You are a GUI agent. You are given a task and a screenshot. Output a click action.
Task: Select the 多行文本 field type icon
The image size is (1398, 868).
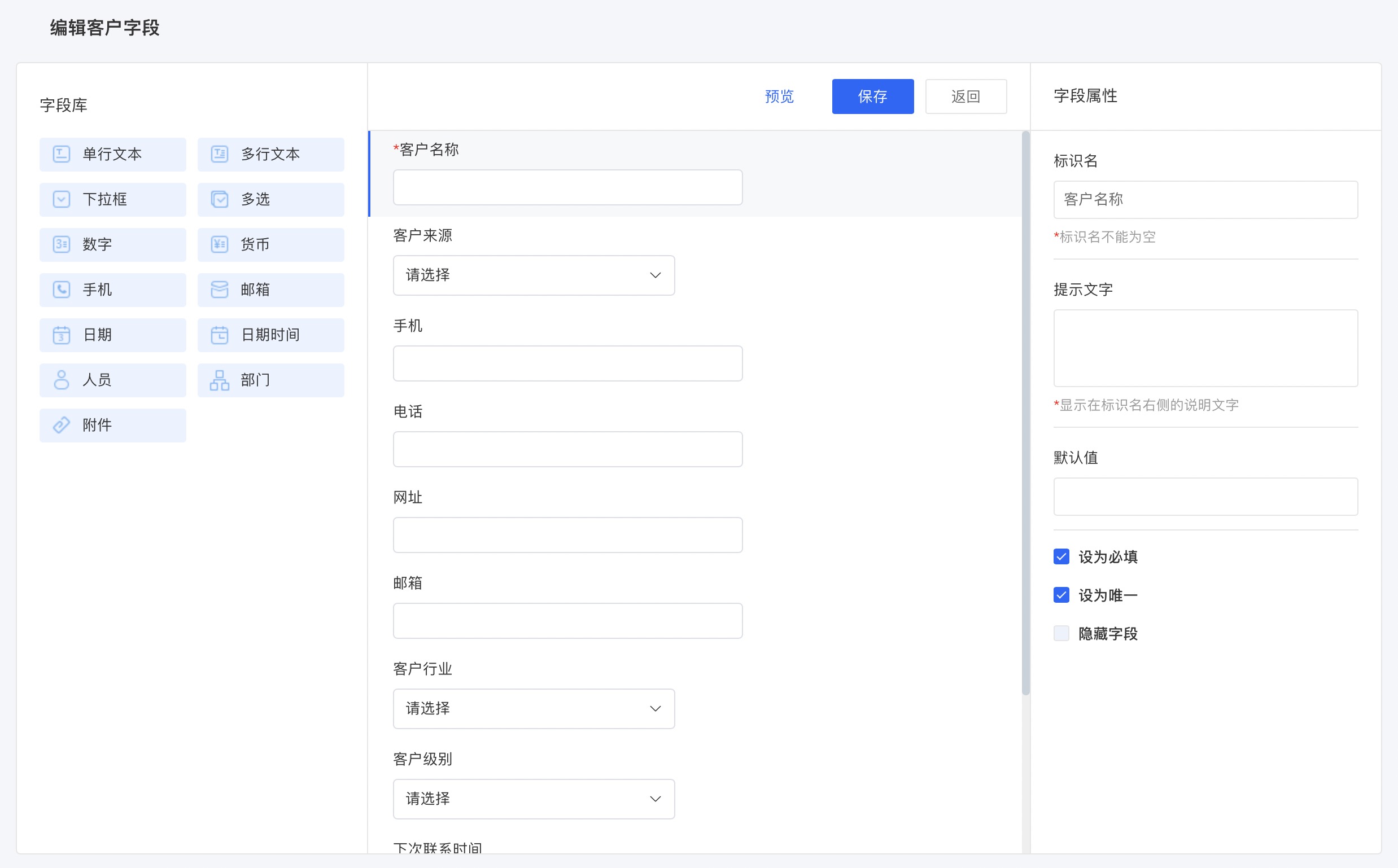[x=220, y=154]
